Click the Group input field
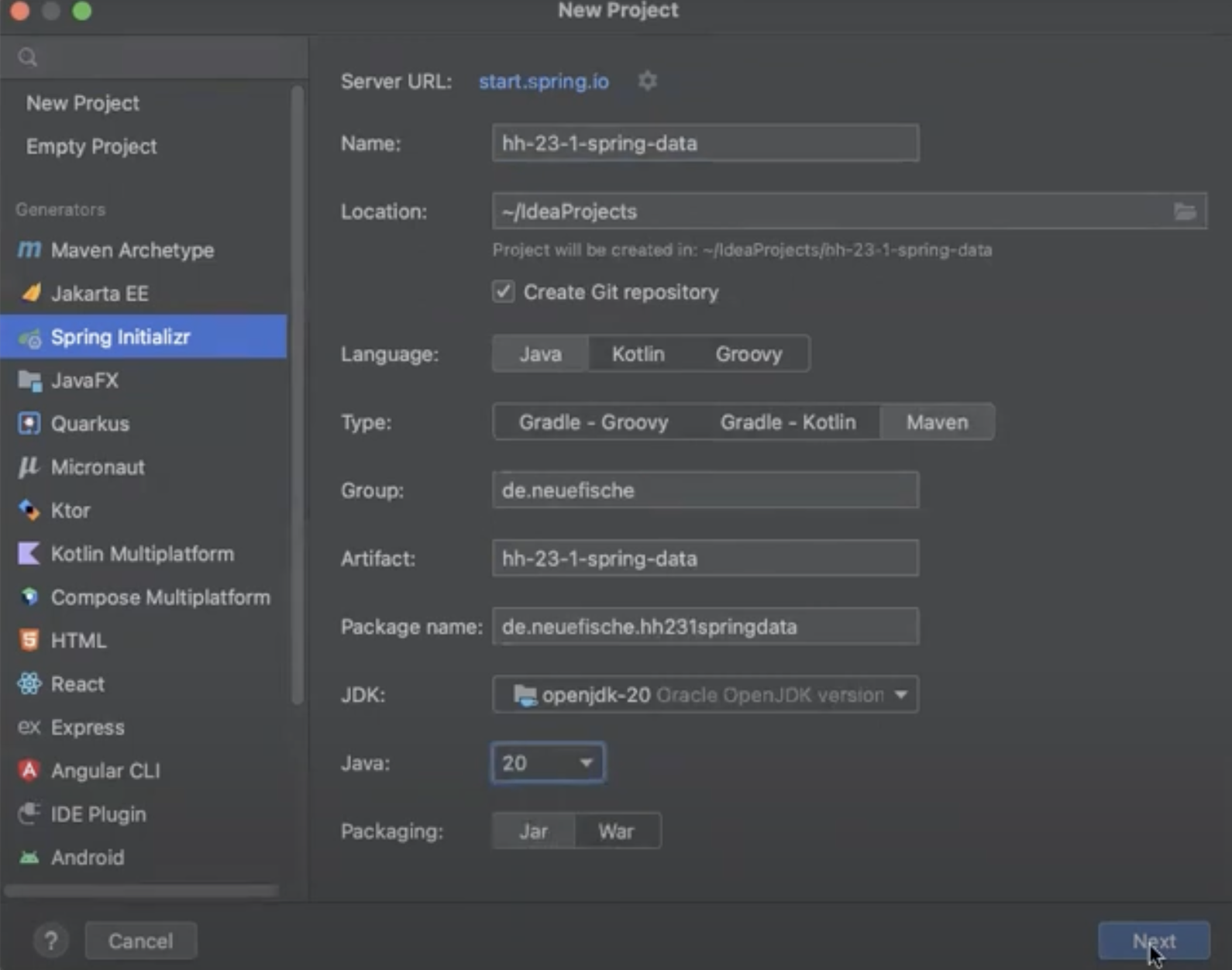The height and width of the screenshot is (970, 1232). [x=705, y=490]
